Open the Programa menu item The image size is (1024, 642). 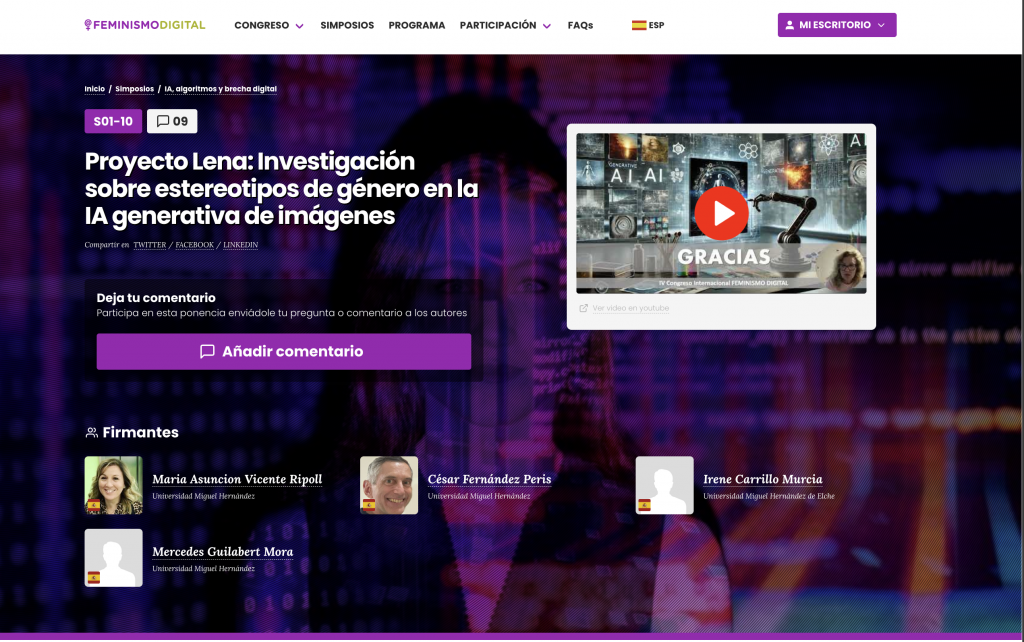[x=417, y=25]
